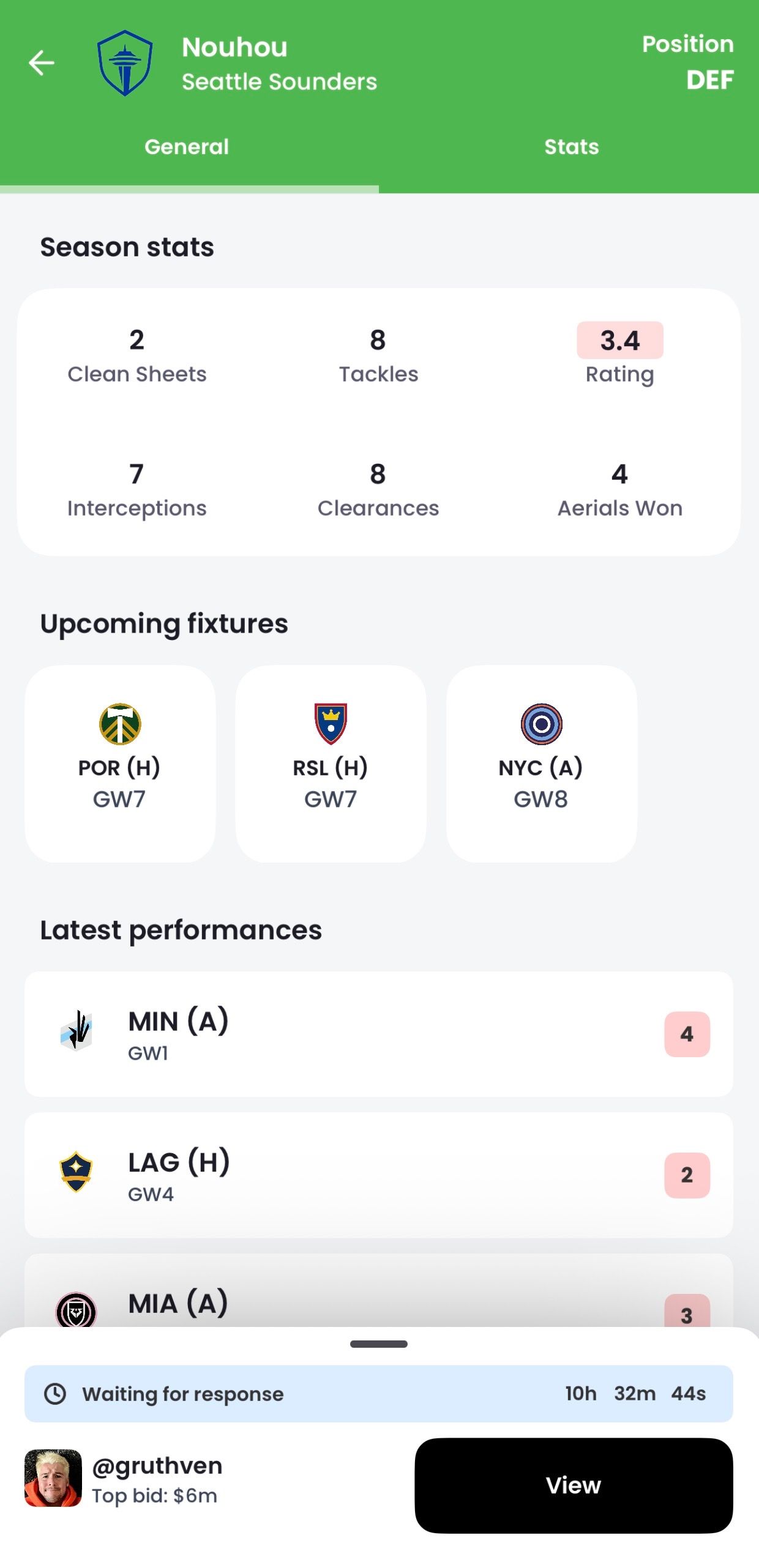Click the NYC fixture crest icon

tap(541, 724)
